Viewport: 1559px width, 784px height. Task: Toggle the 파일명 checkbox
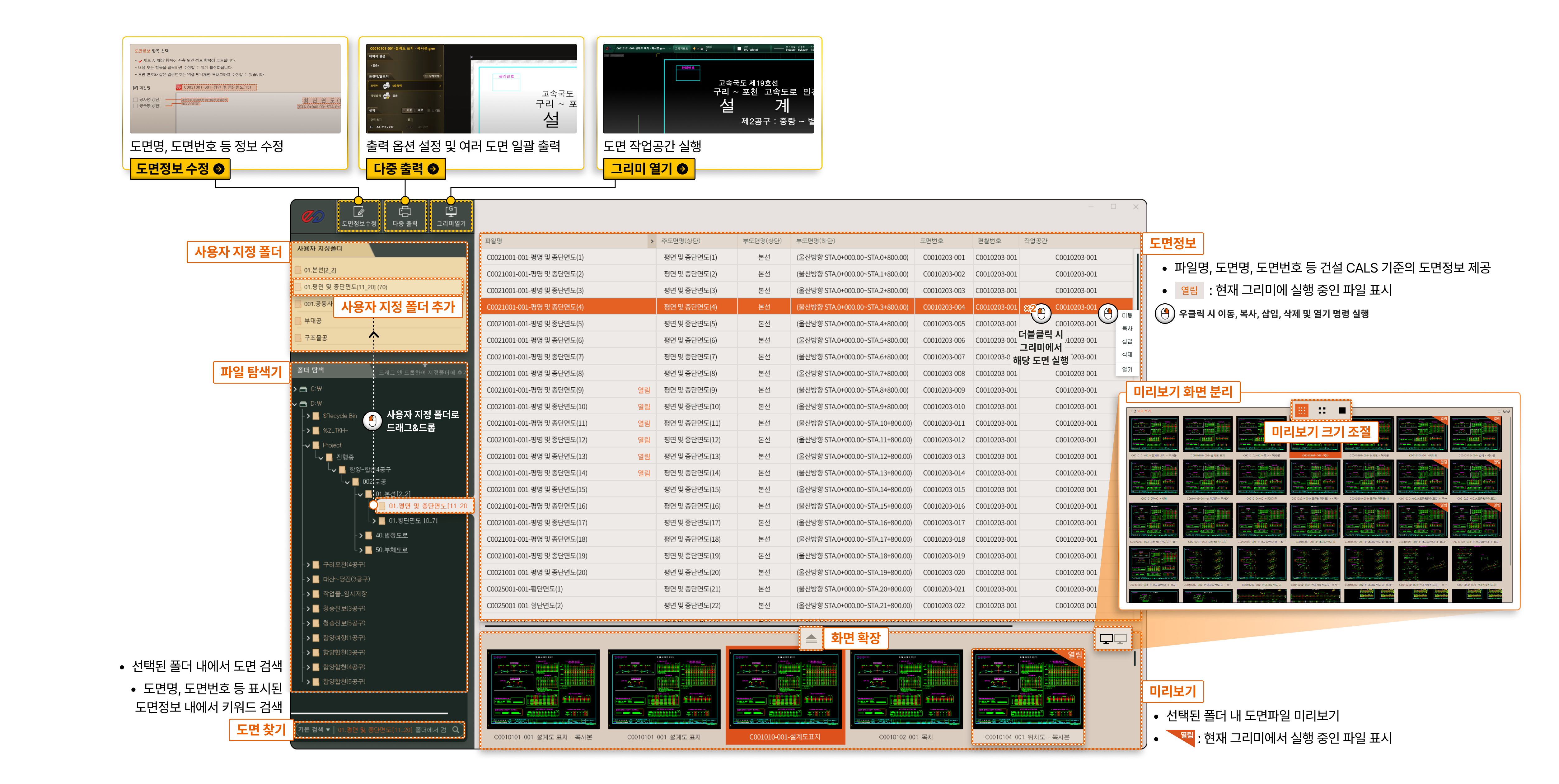pos(136,88)
